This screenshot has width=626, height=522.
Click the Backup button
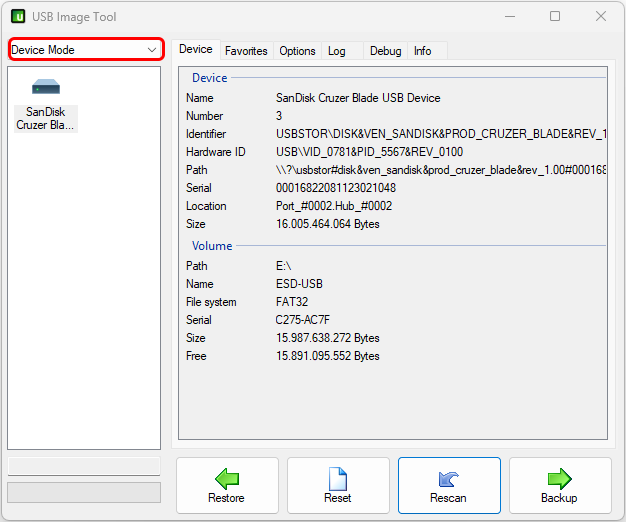560,485
